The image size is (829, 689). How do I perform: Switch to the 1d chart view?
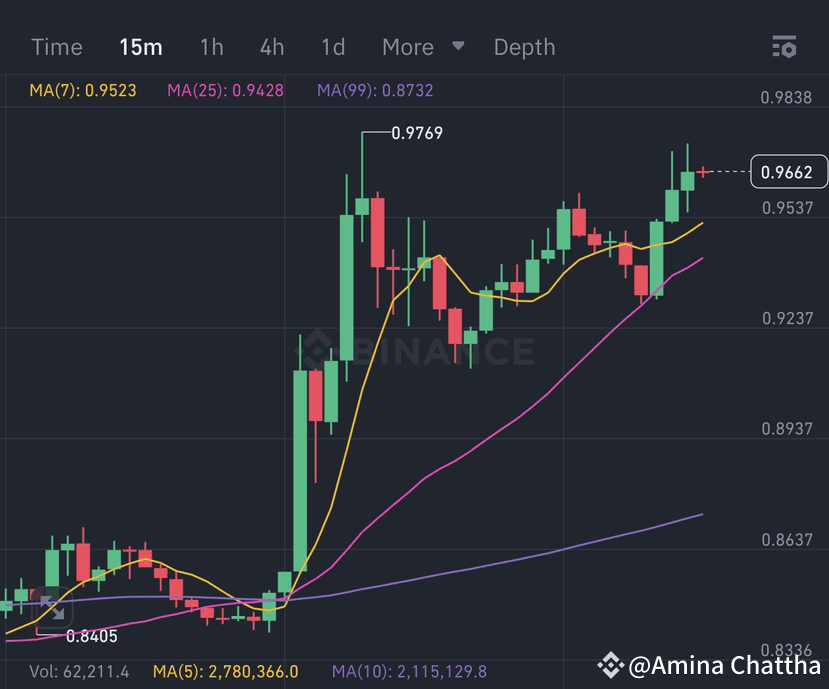coord(332,46)
